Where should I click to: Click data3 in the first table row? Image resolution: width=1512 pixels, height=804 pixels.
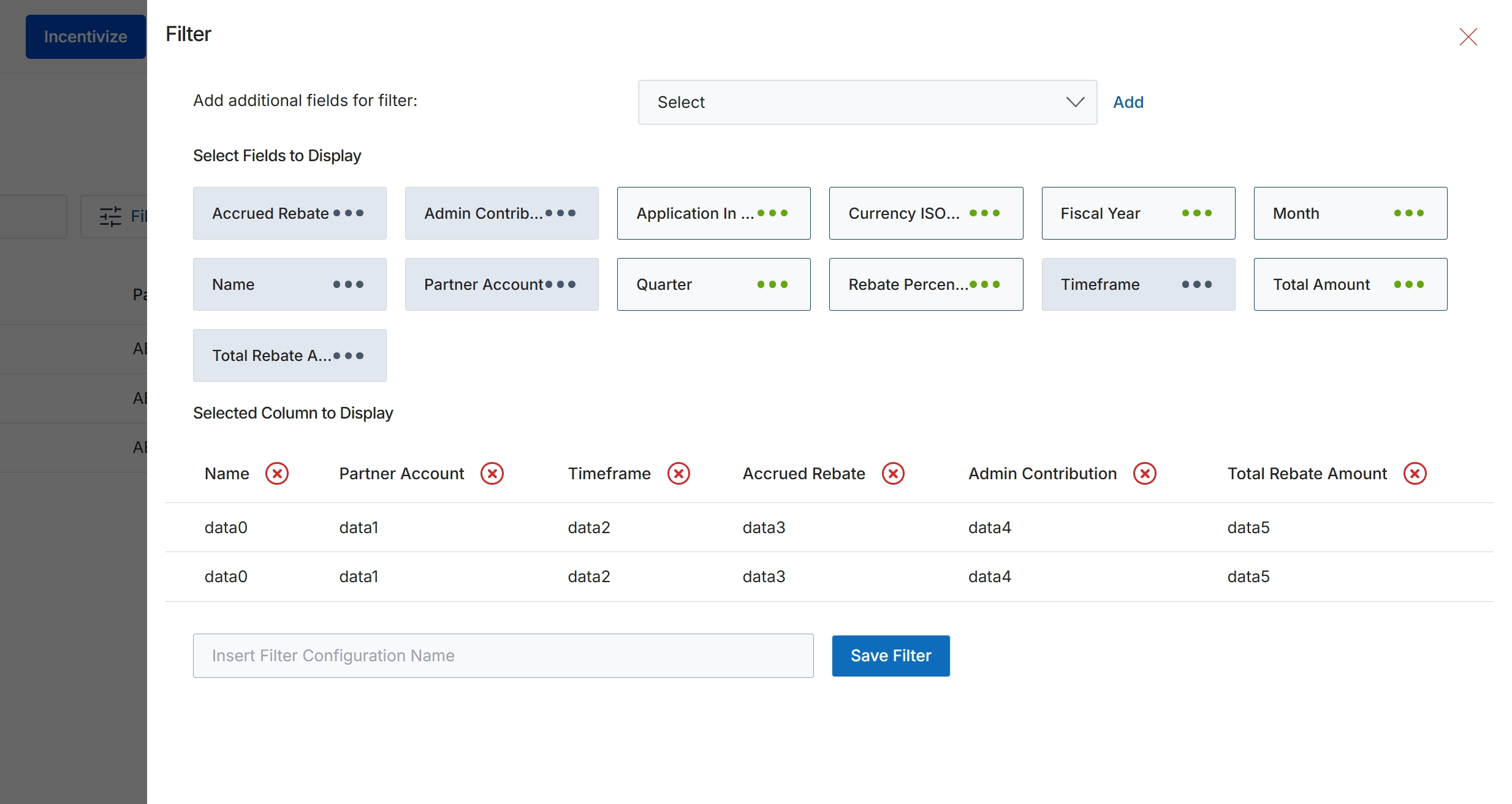764,528
